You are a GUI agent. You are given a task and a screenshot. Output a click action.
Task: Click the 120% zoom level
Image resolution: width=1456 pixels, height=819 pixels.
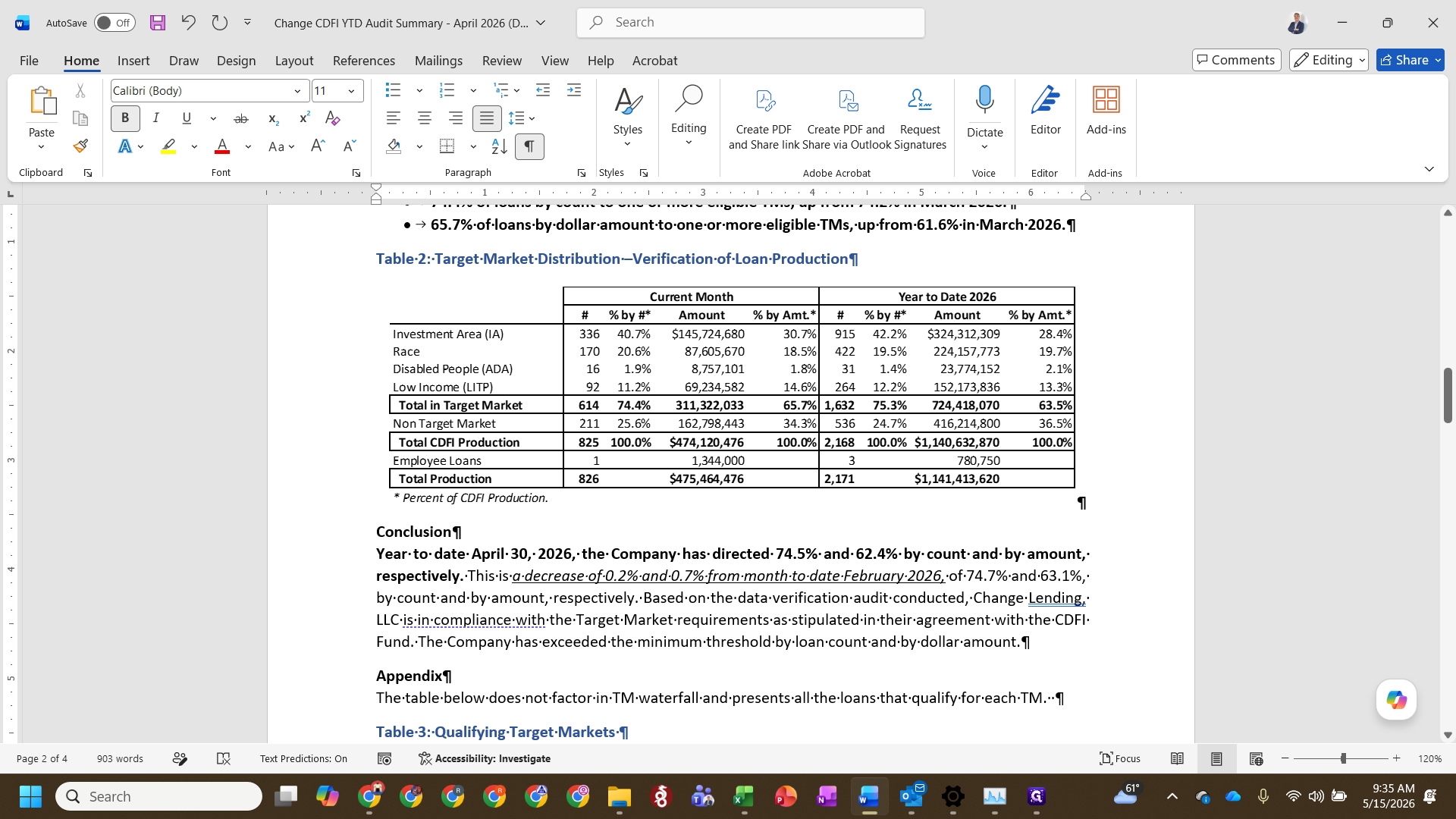point(1429,758)
